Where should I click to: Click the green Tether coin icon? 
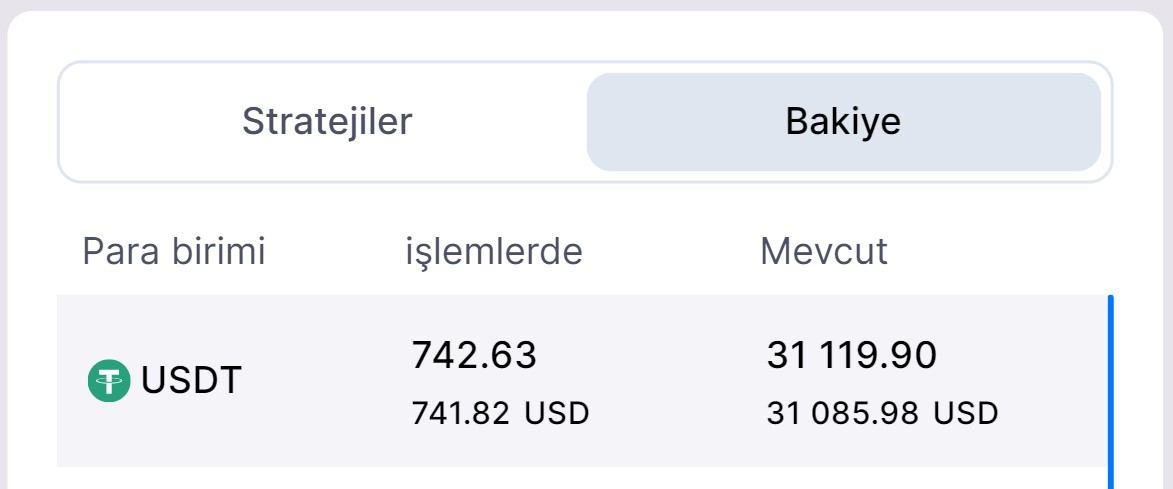(109, 381)
